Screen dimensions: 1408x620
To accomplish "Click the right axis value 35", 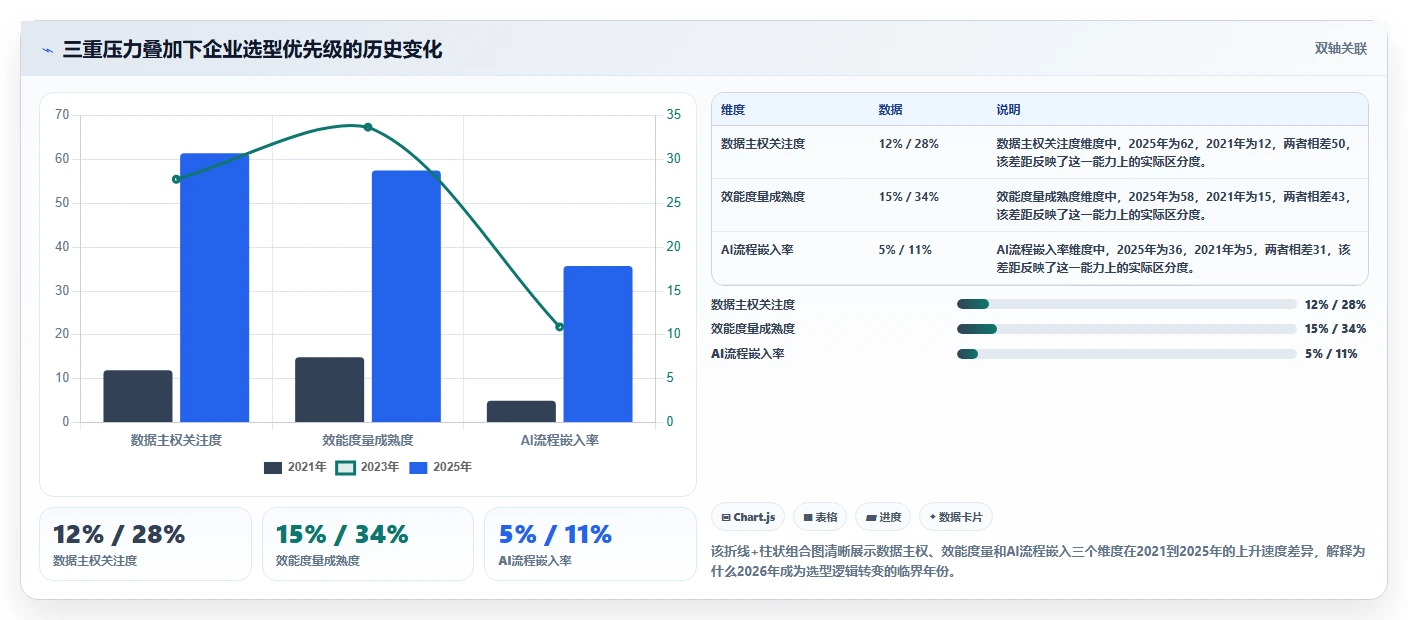I will tap(673, 115).
